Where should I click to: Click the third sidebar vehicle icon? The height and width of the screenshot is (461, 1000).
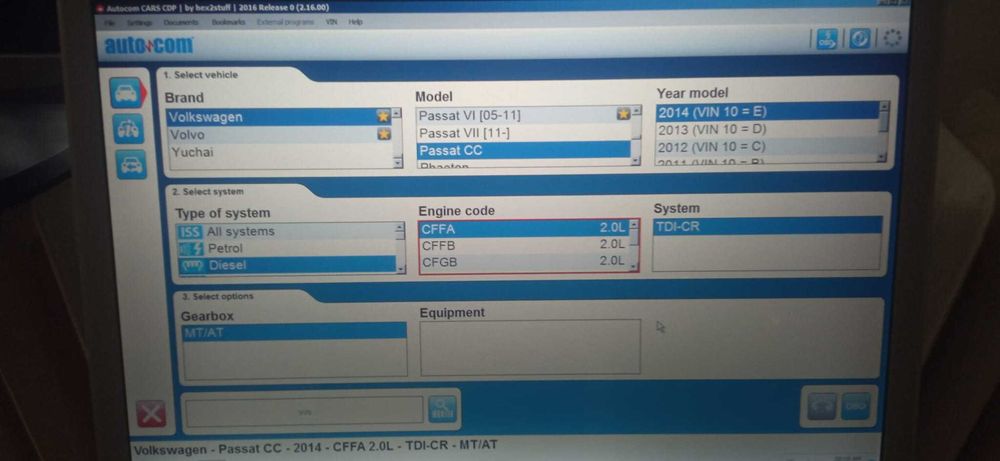(x=131, y=165)
